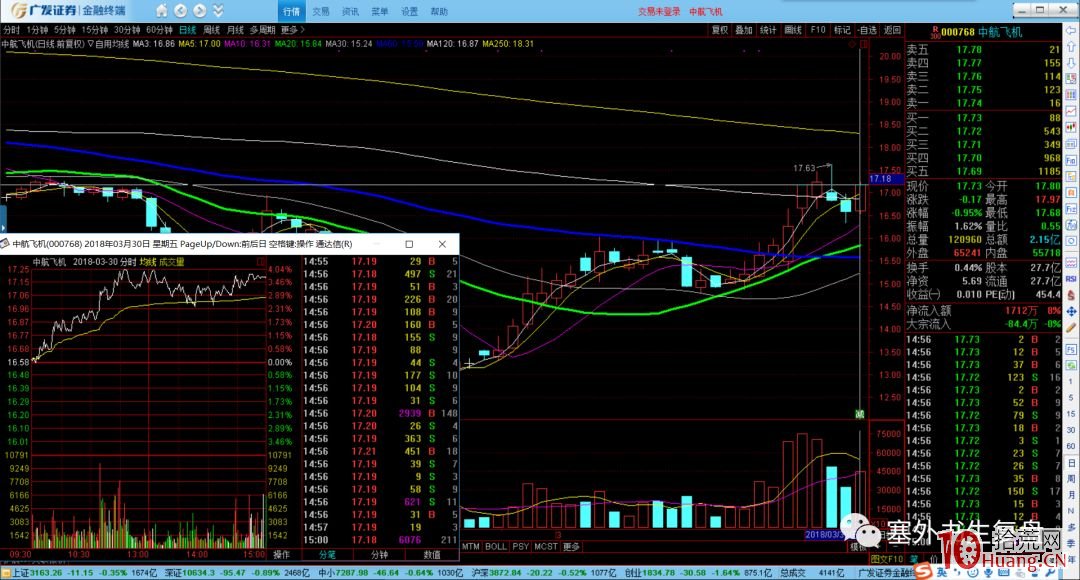Select the PSY indicator tab
The width and height of the screenshot is (1080, 580).
[x=521, y=546]
